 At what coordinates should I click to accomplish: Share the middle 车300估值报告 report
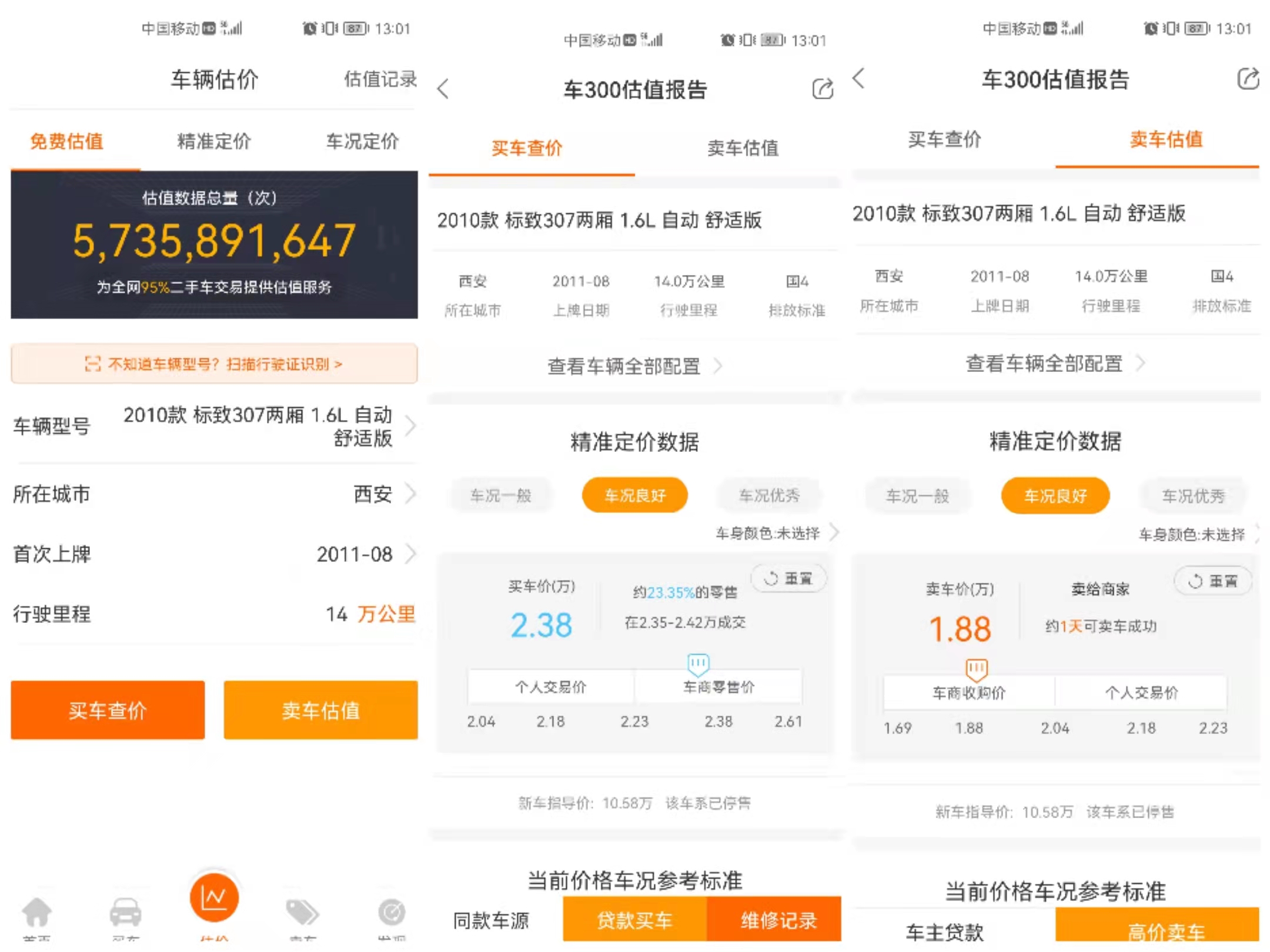823,89
